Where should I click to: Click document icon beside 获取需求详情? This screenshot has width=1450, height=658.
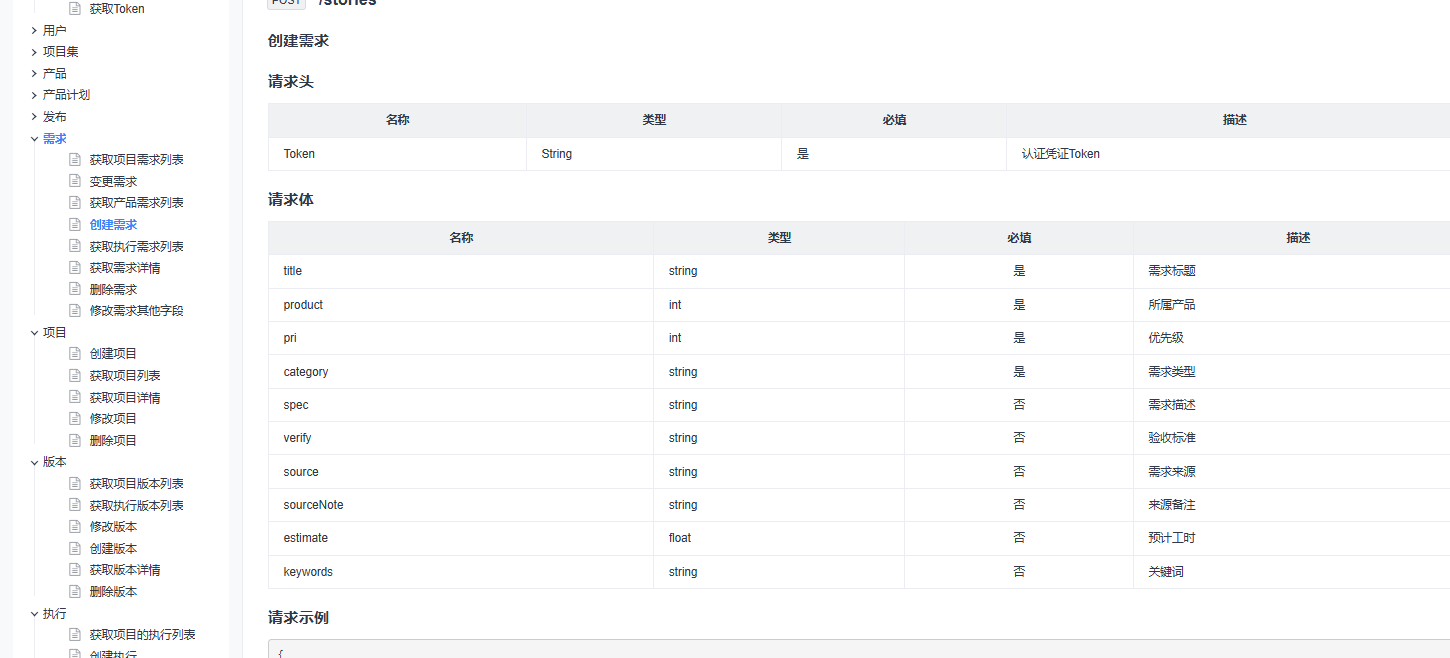(74, 267)
